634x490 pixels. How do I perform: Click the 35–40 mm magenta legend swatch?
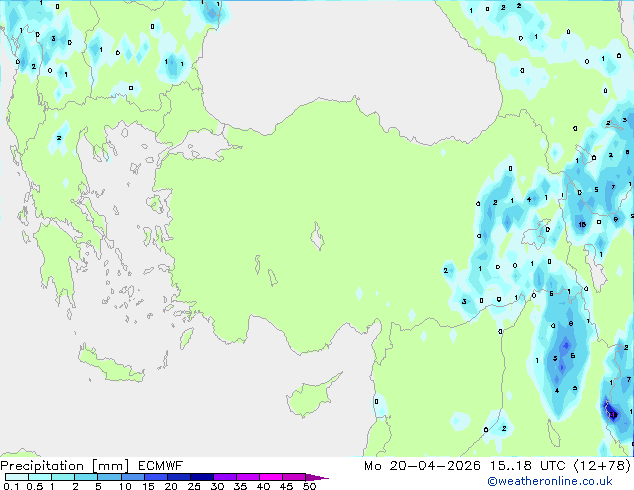(247, 477)
